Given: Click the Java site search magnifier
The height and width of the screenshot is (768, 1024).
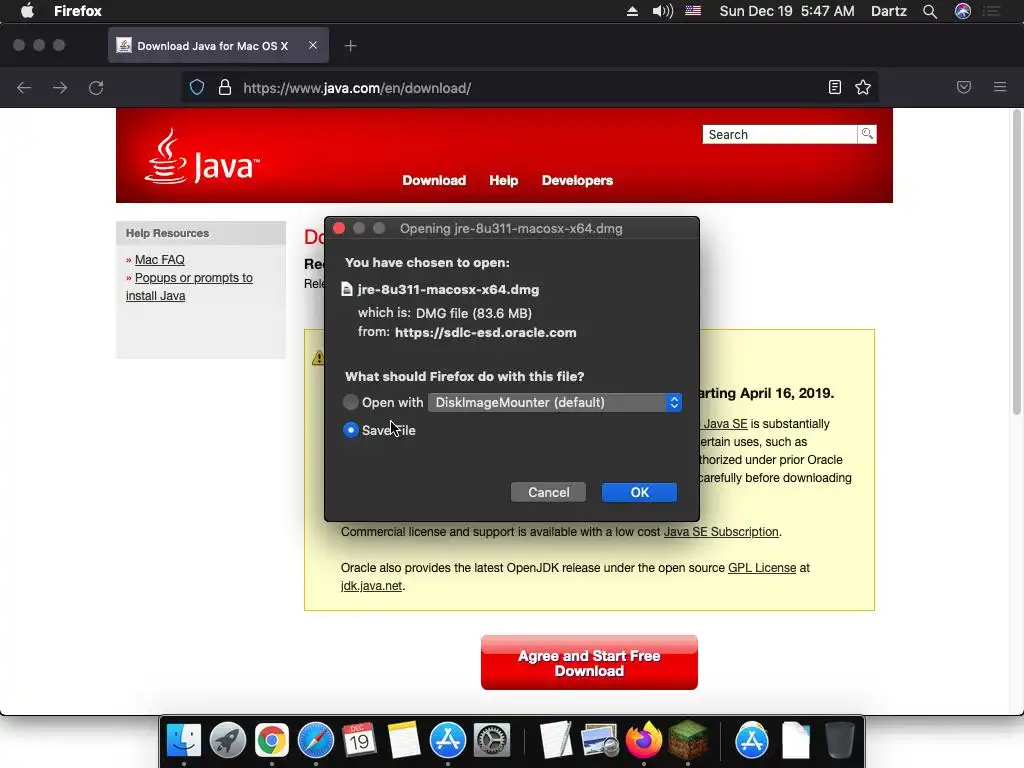Looking at the screenshot, I should [867, 134].
